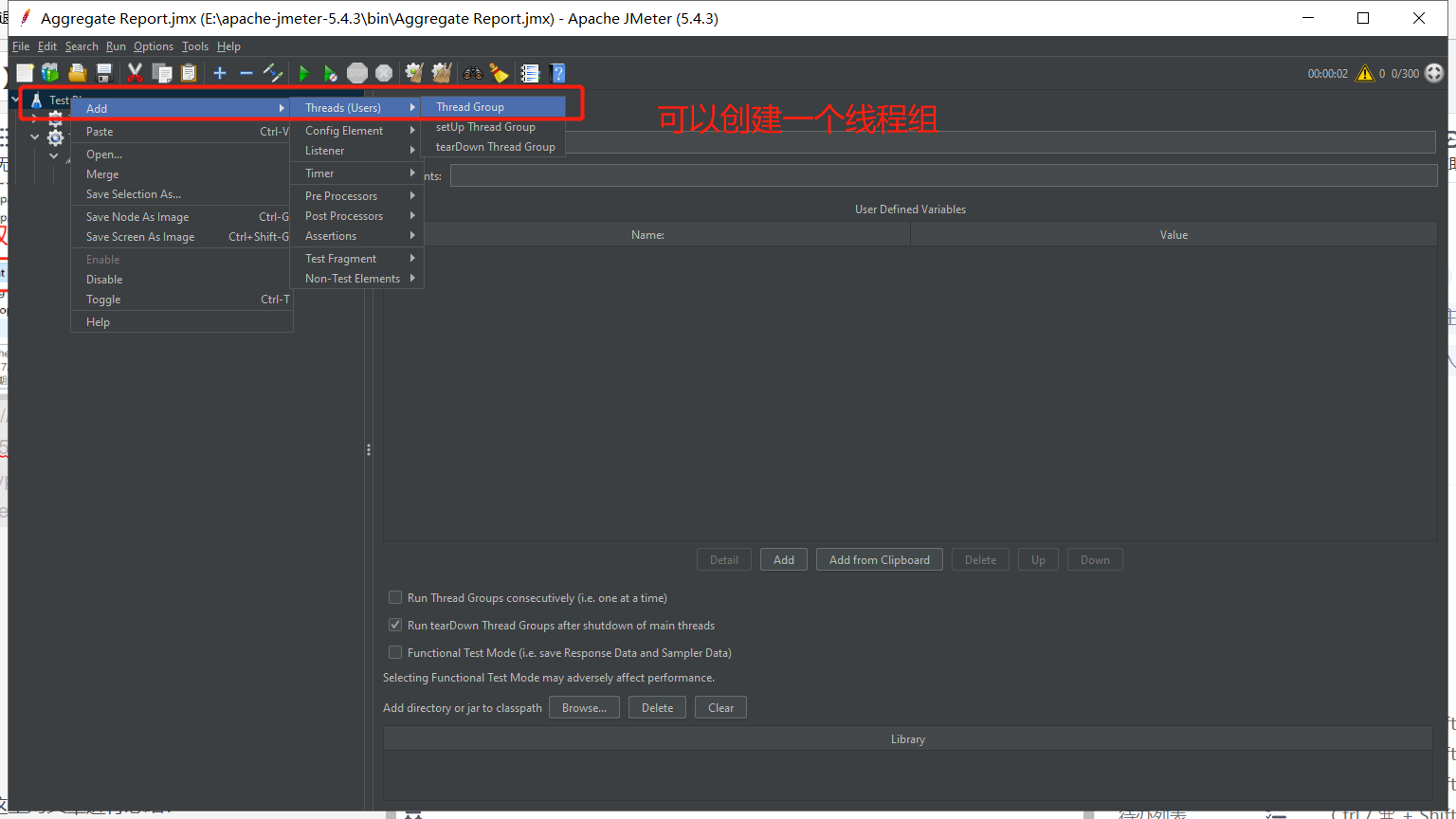Image resolution: width=1456 pixels, height=819 pixels.
Task: Click the Help question-mark toolbar icon
Action: point(557,73)
